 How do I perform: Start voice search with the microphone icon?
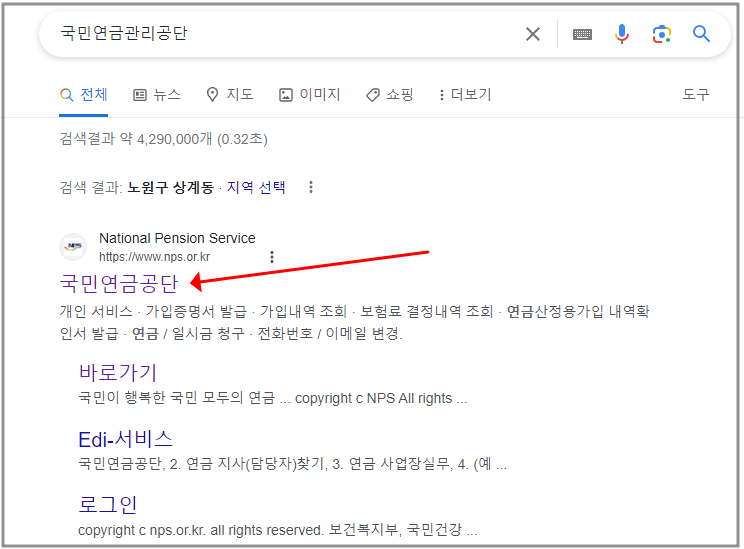[x=622, y=34]
